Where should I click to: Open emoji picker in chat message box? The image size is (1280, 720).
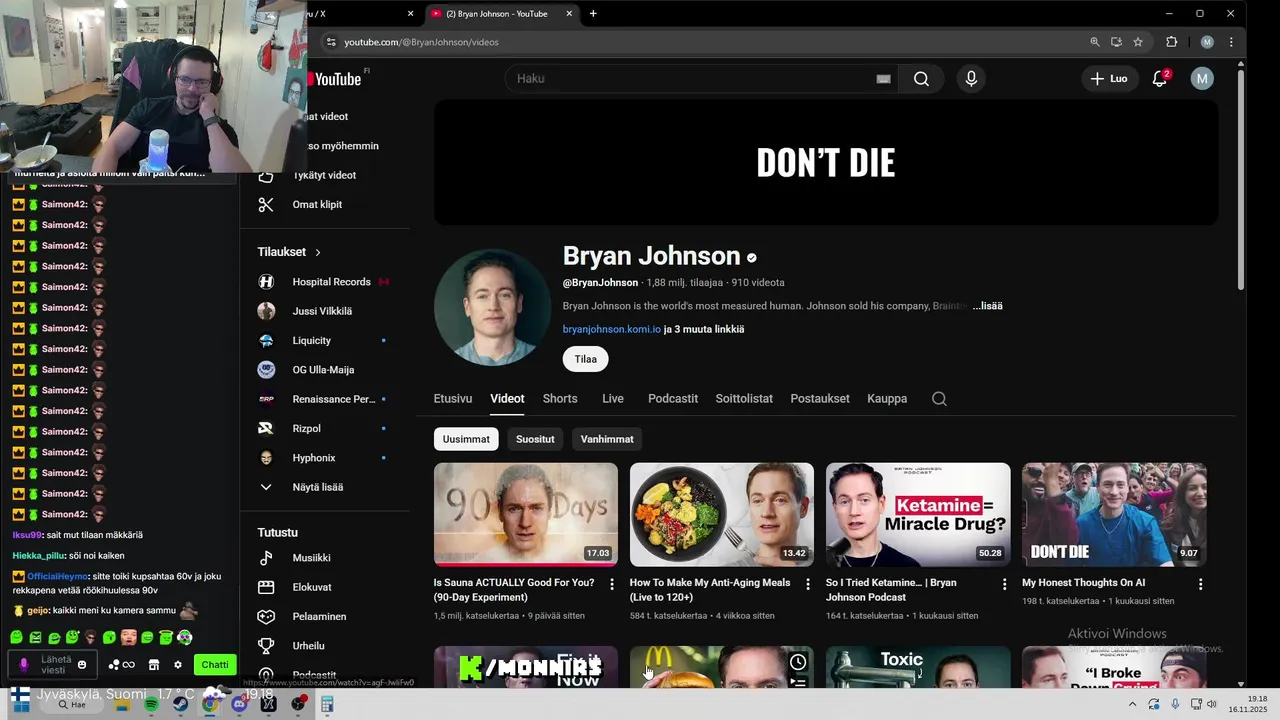[82, 665]
